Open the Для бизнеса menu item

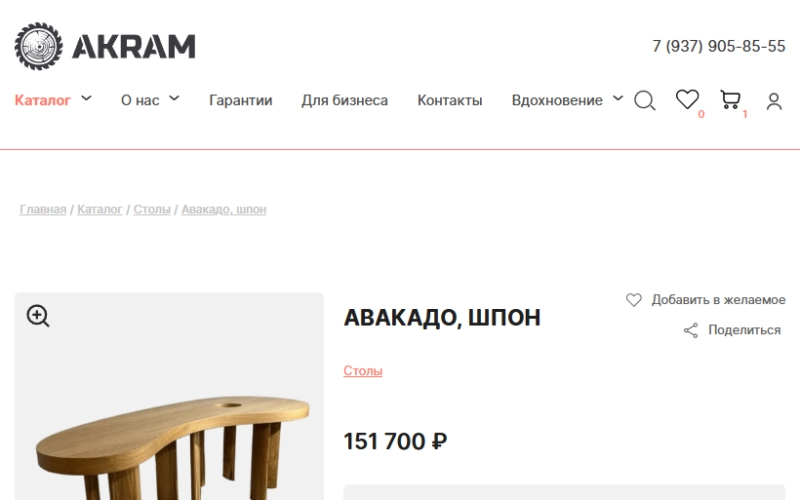point(344,101)
